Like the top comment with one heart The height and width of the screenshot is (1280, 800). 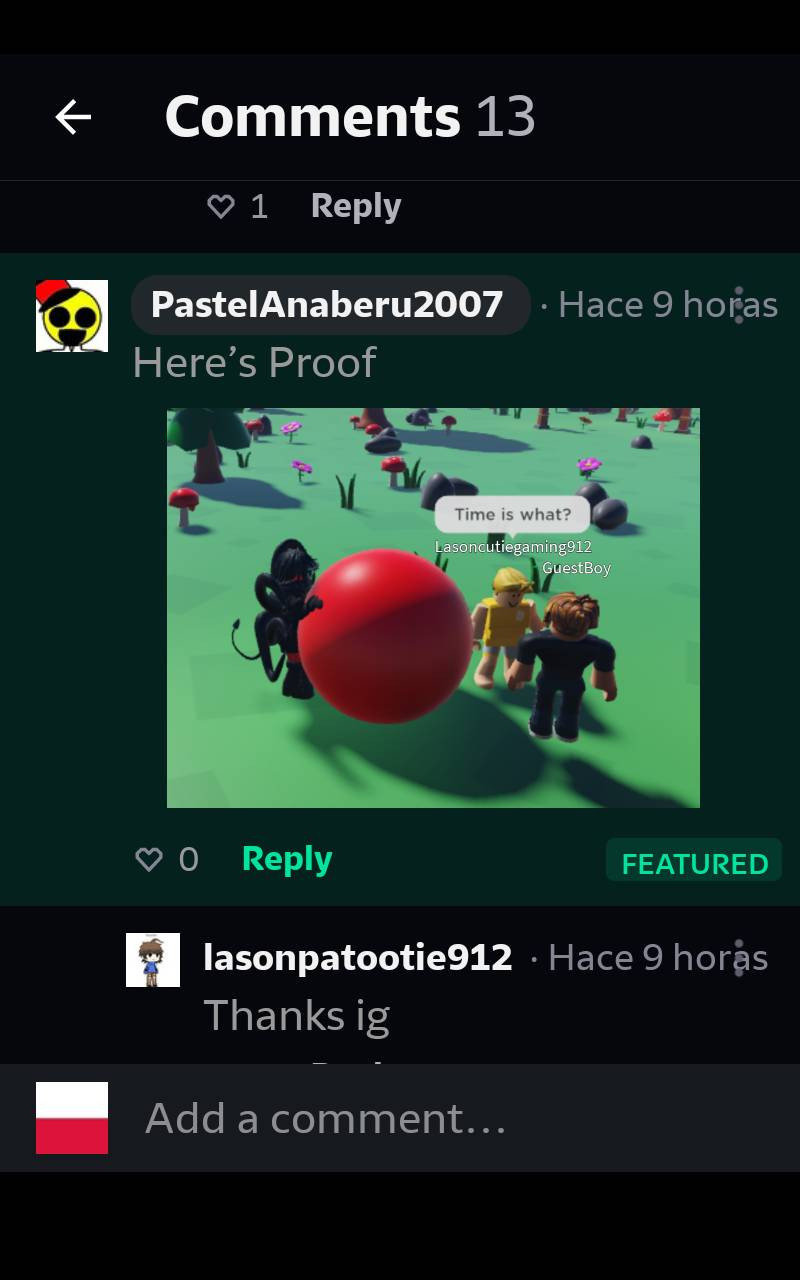(x=220, y=206)
